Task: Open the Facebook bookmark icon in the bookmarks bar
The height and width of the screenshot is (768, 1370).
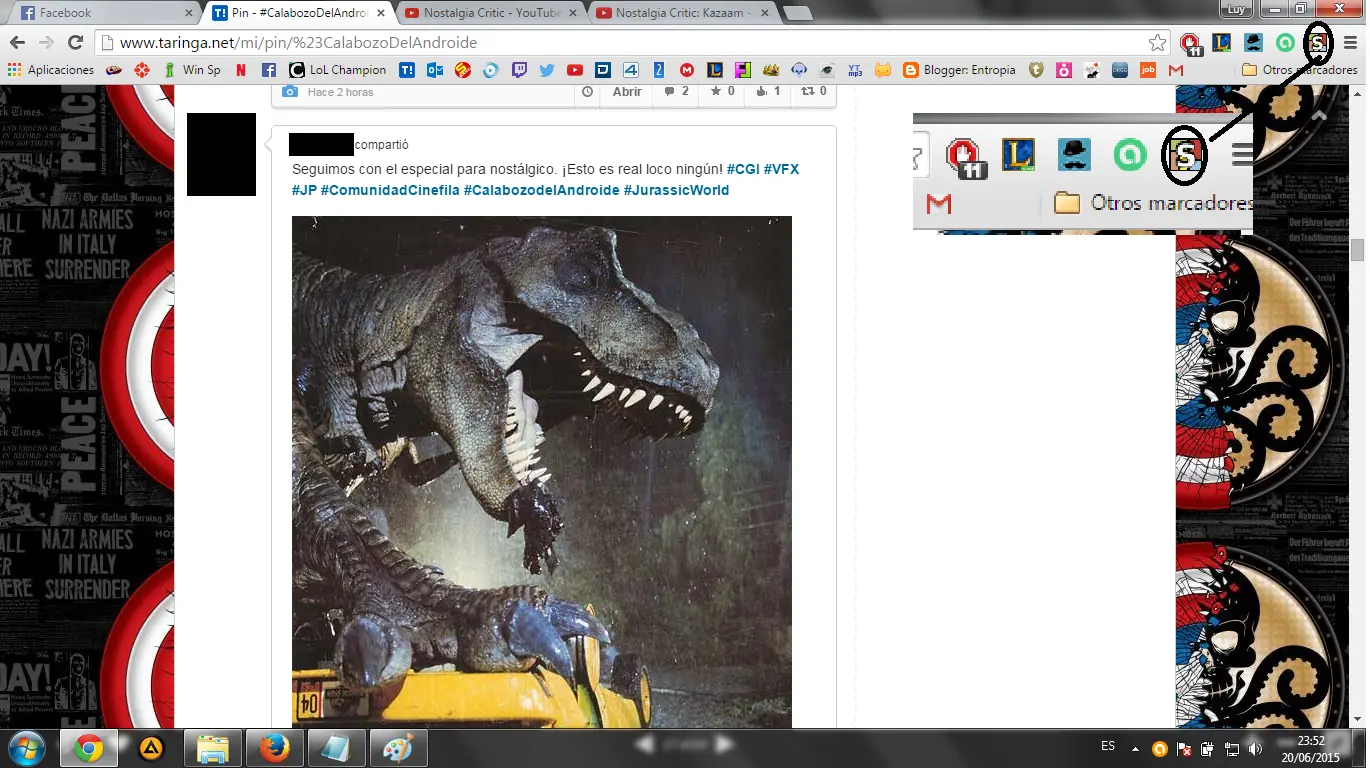Action: point(269,70)
